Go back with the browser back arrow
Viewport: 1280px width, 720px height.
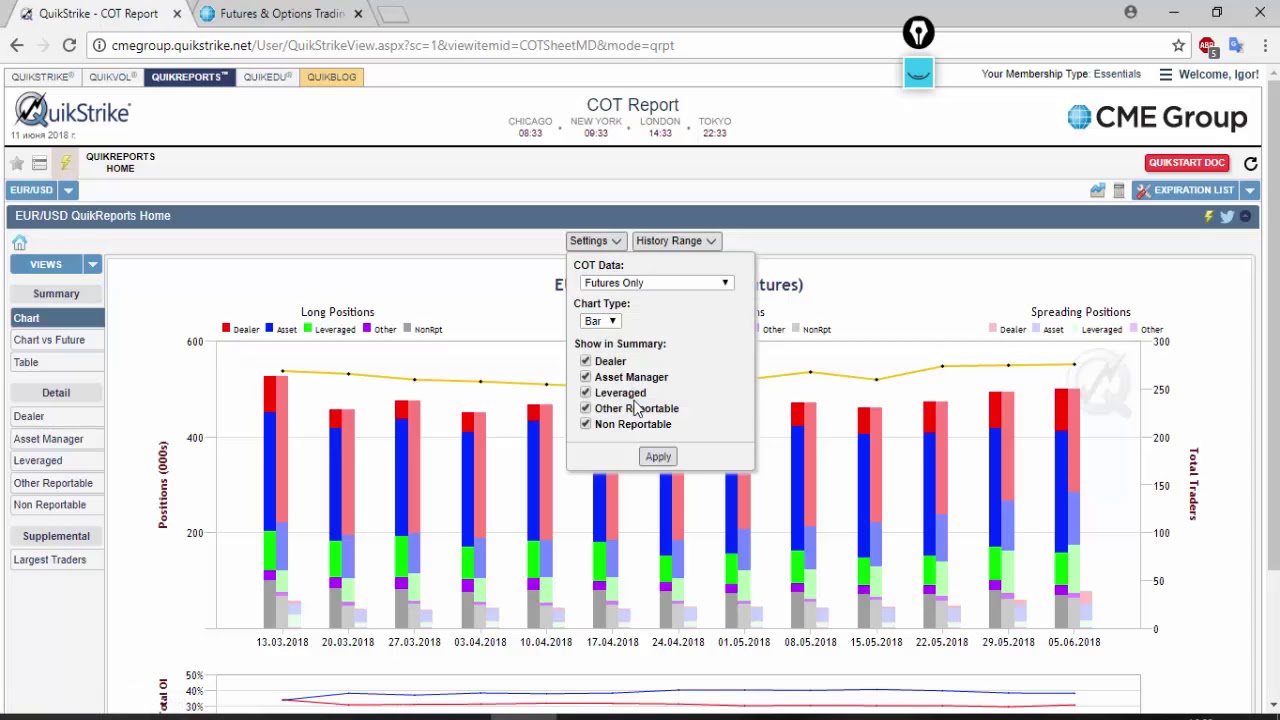point(17,45)
